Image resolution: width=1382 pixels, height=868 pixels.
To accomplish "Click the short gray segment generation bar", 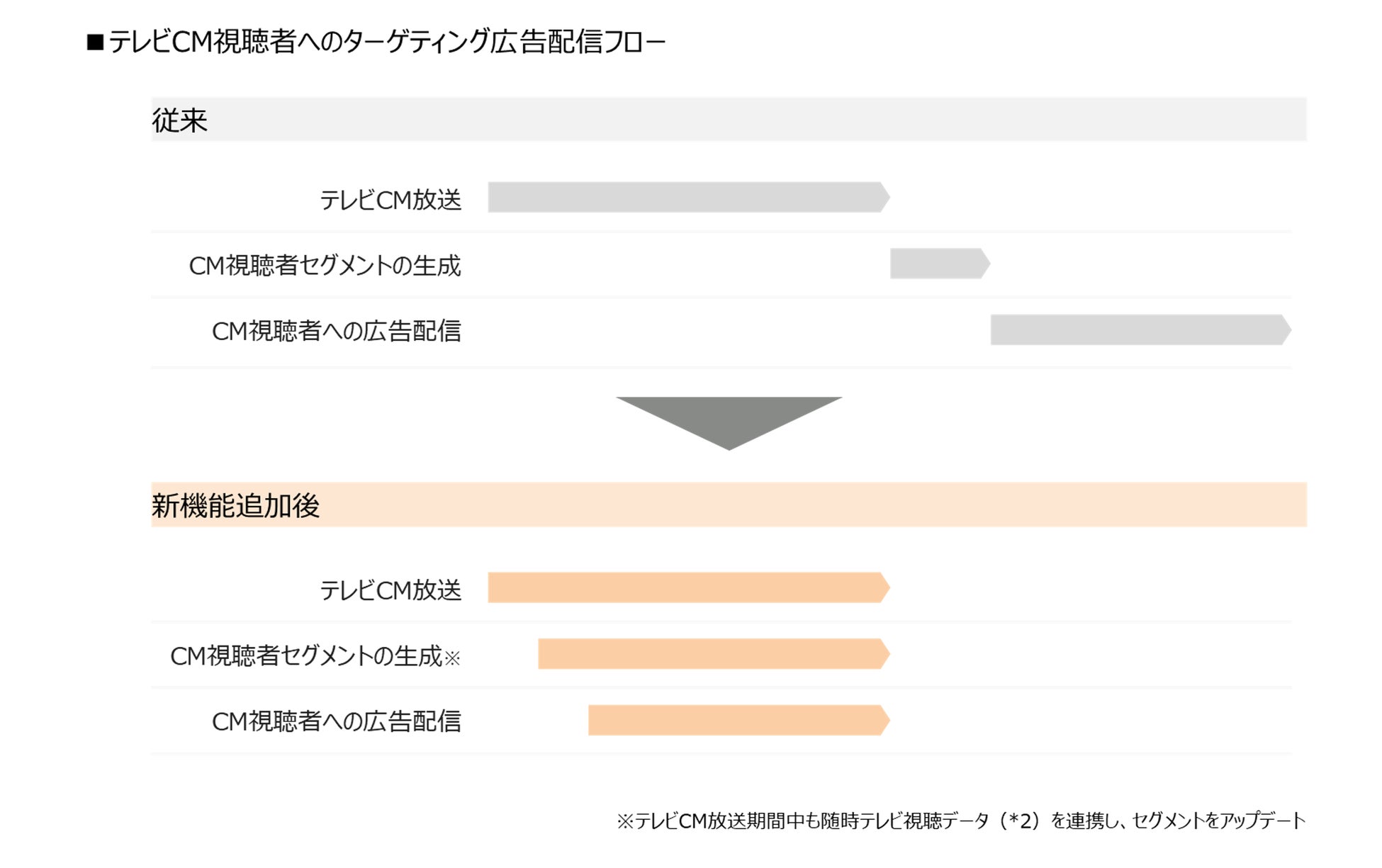I will 938,264.
